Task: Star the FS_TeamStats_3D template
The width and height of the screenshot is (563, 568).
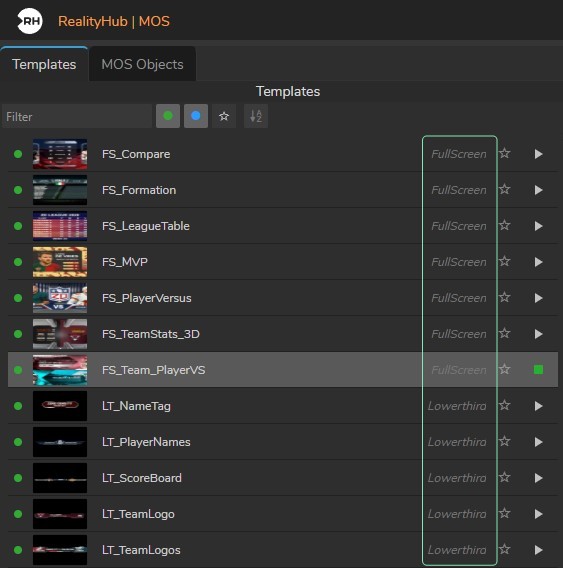Action: point(505,333)
